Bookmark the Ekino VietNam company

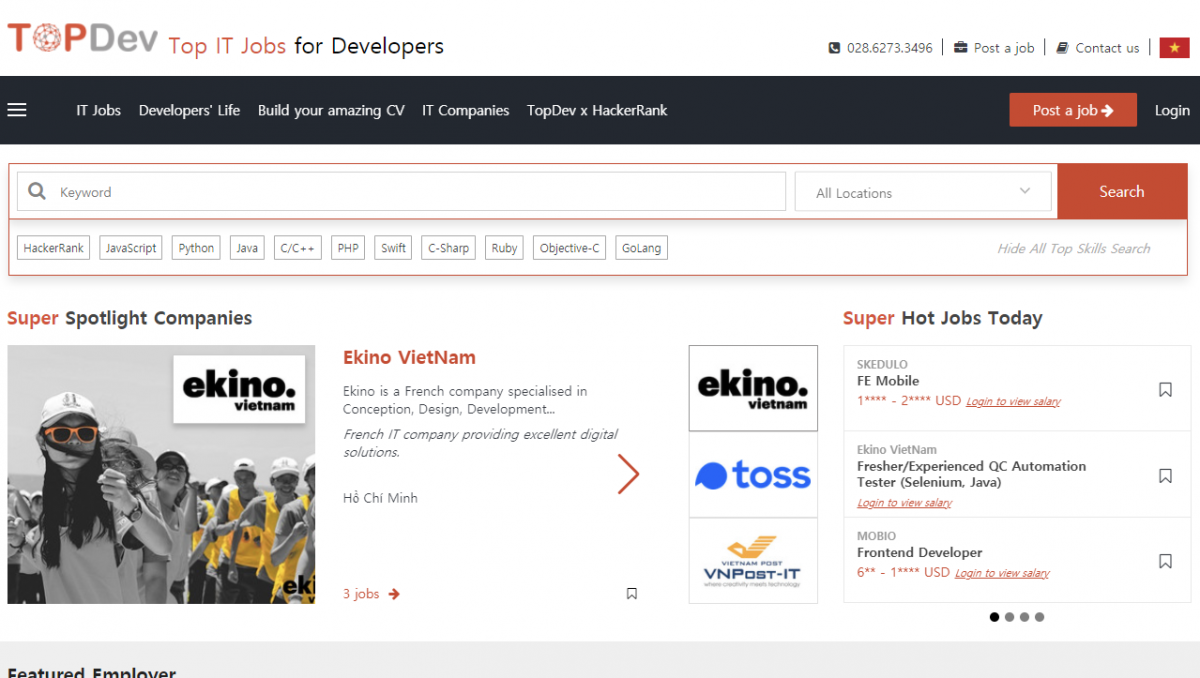tap(631, 594)
